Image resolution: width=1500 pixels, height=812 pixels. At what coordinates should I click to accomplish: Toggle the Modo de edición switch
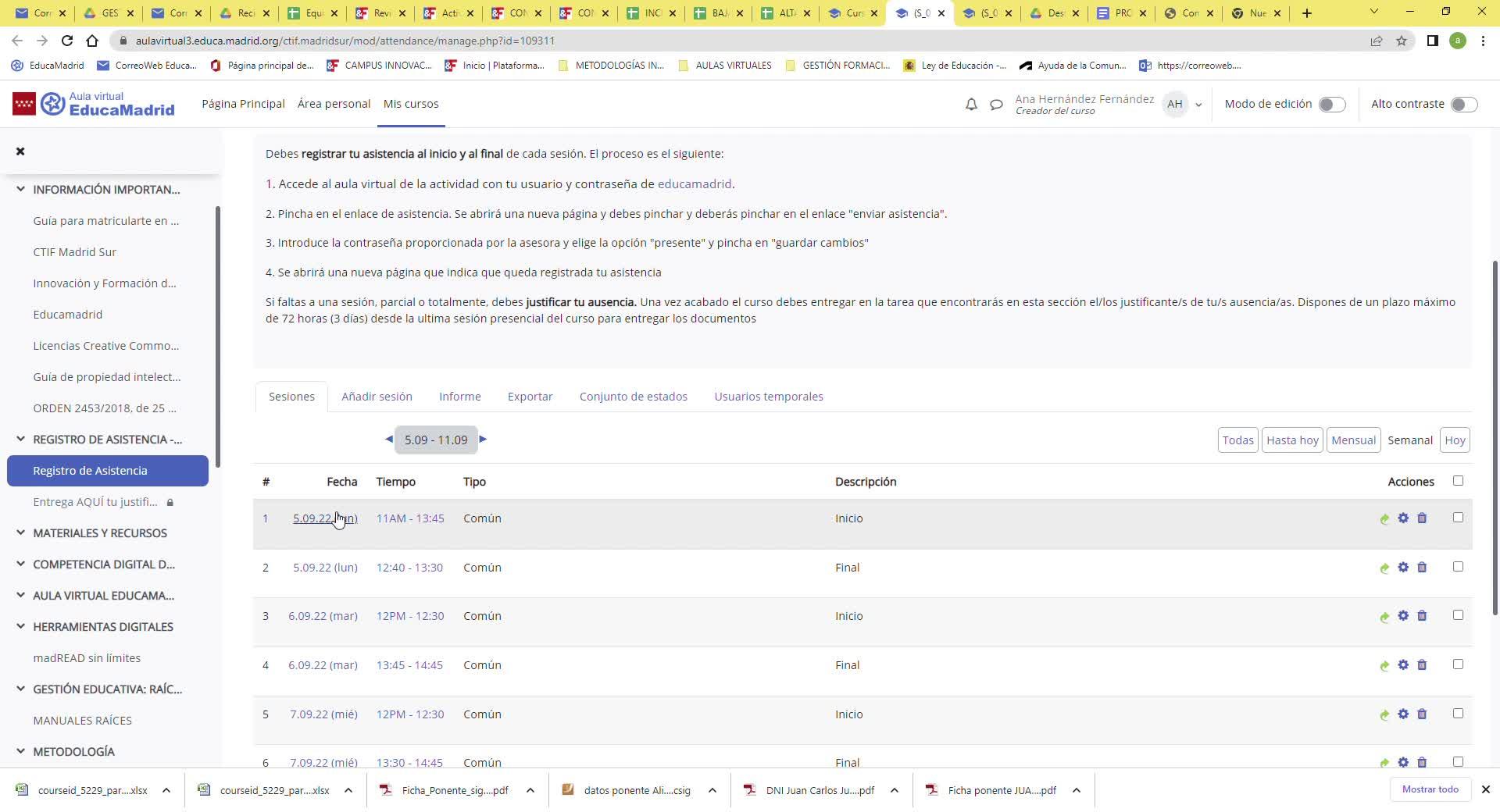click(x=1331, y=105)
